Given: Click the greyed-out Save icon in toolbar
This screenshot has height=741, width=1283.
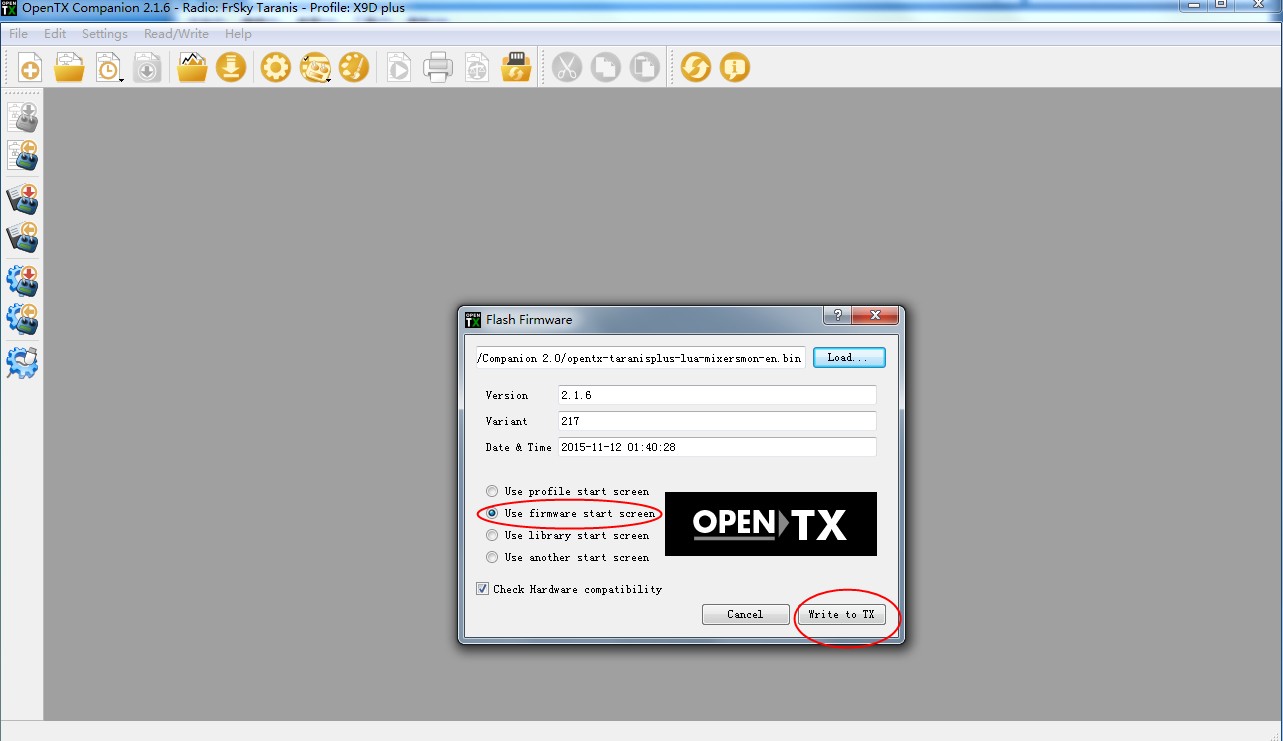Looking at the screenshot, I should 147,68.
